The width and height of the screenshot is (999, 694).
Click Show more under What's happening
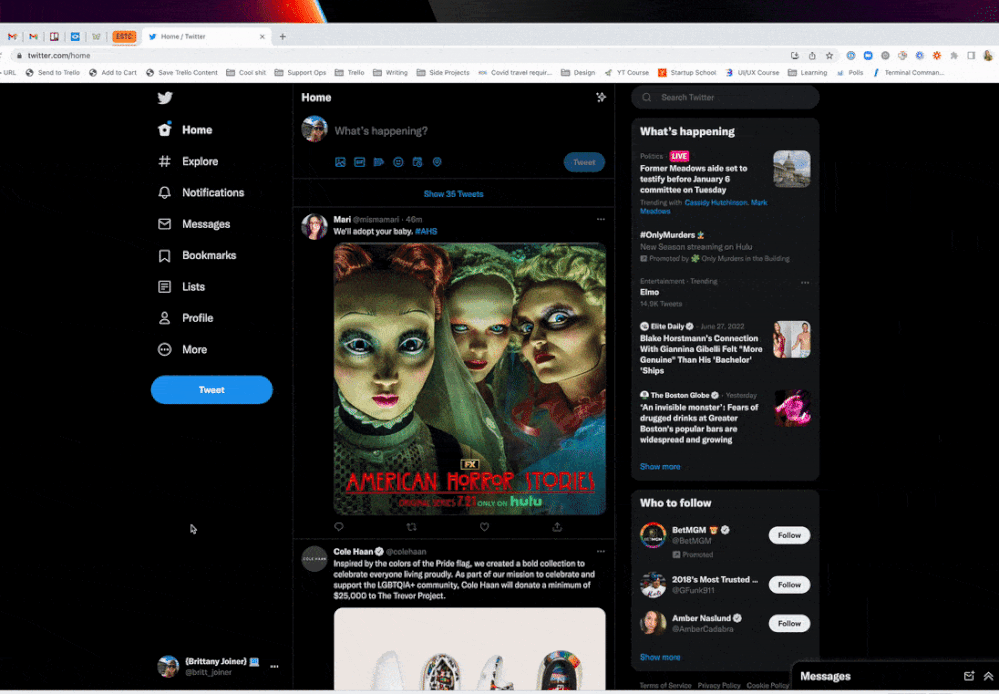[x=660, y=467]
